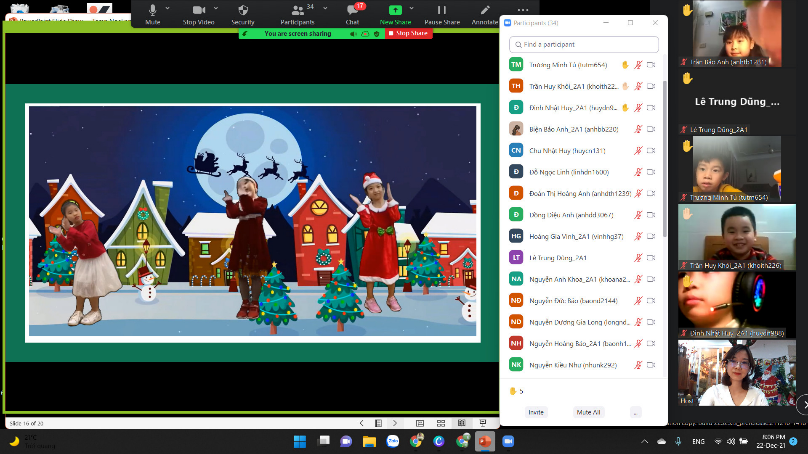
Task: Pause the screen share
Action: (x=441, y=9)
